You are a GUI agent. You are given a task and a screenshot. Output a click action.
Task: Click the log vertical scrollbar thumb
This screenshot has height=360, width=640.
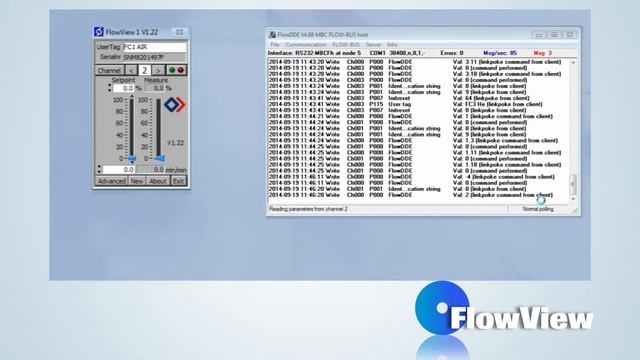(573, 184)
